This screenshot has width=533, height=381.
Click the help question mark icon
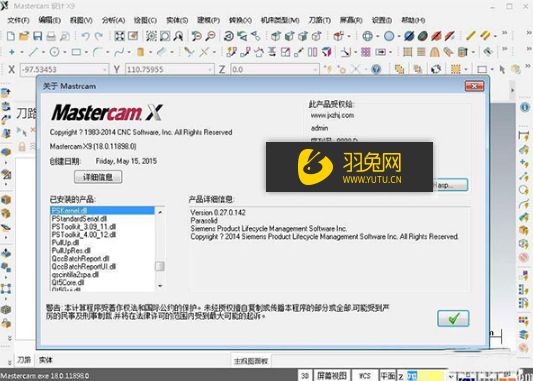(x=376, y=69)
